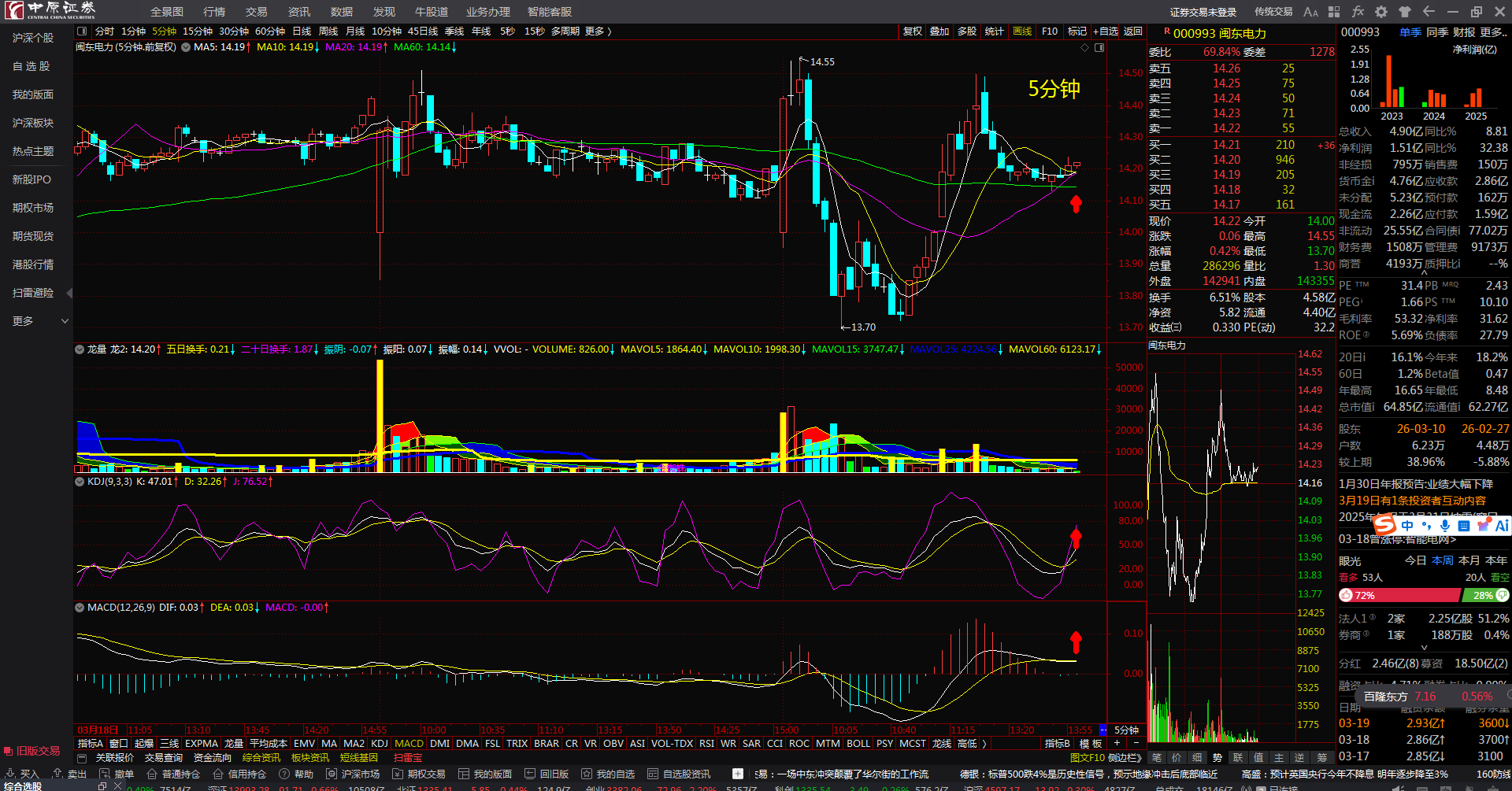Toggle the side panel icon above price axis
This screenshot has width=1512, height=791.
1099,48
